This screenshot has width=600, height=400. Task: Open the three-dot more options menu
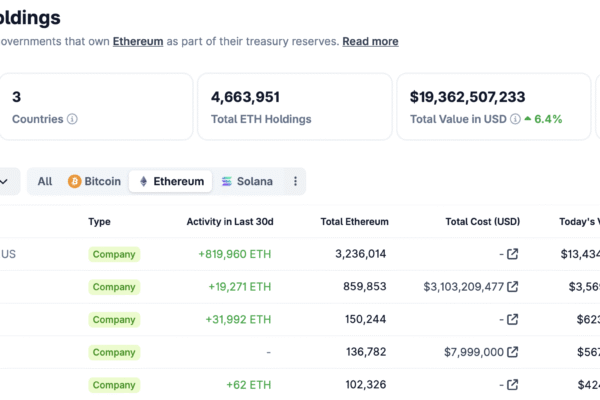tap(294, 182)
